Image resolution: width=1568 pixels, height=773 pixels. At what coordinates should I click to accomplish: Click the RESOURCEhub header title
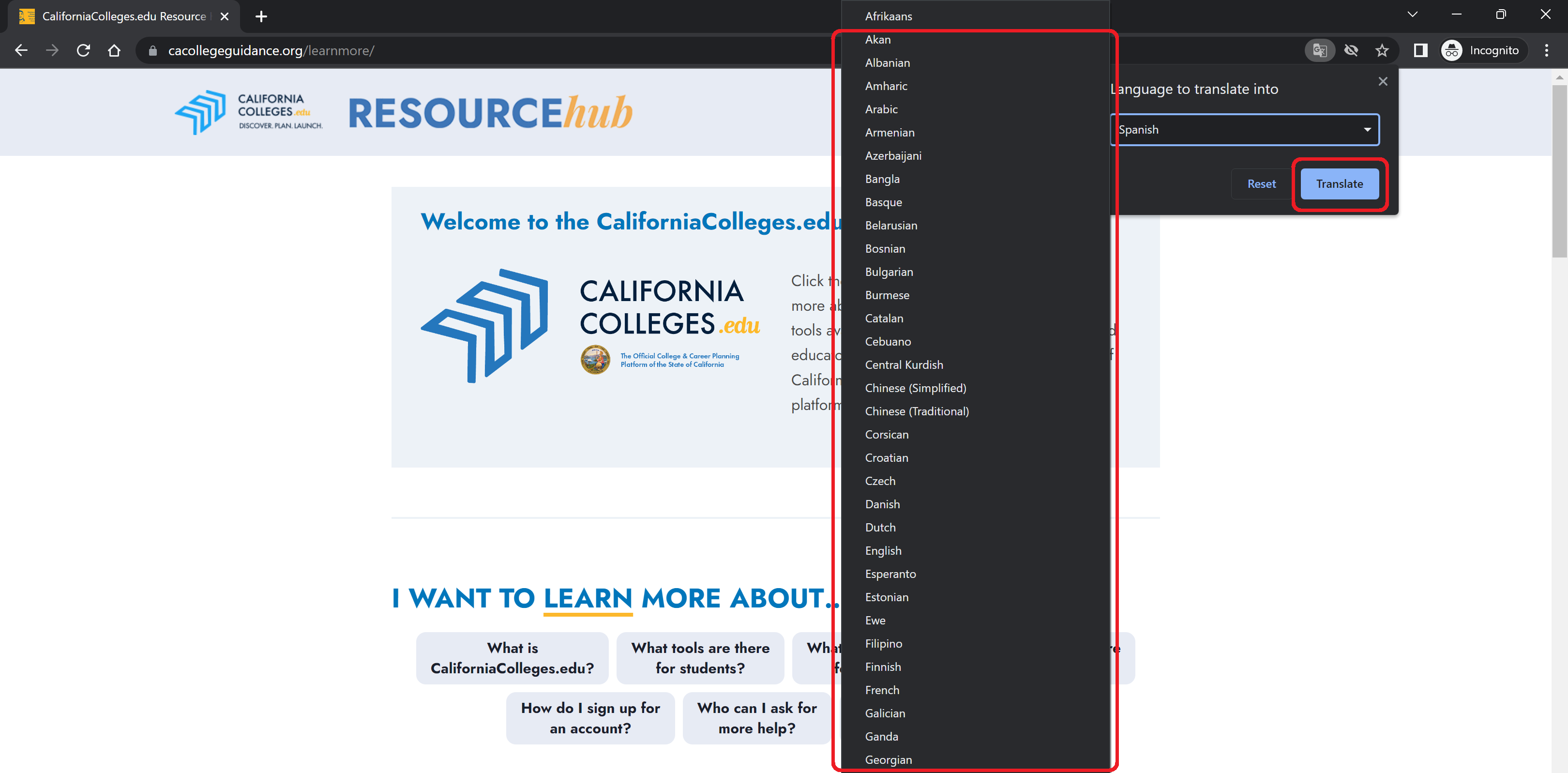click(x=491, y=113)
